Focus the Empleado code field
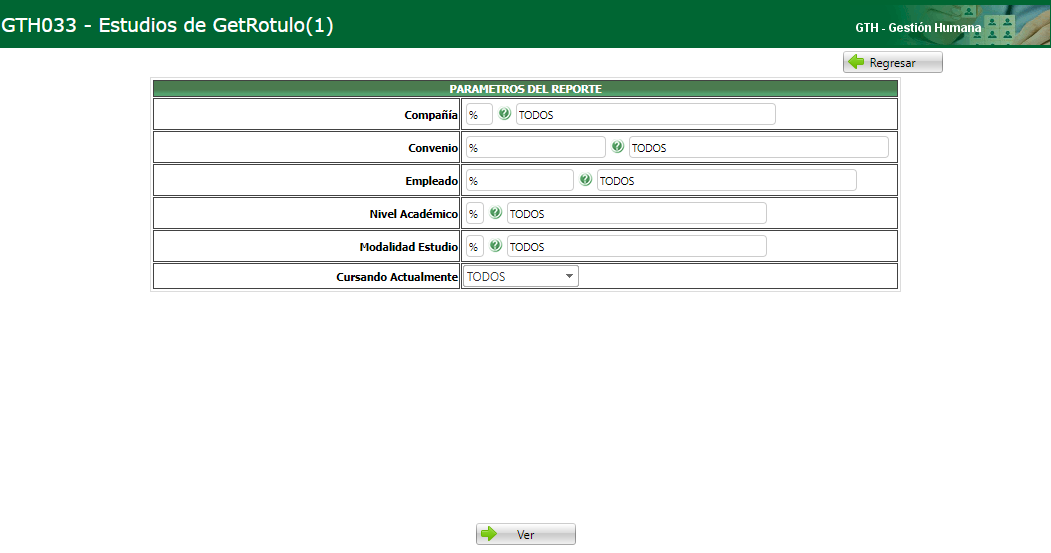 (x=519, y=180)
